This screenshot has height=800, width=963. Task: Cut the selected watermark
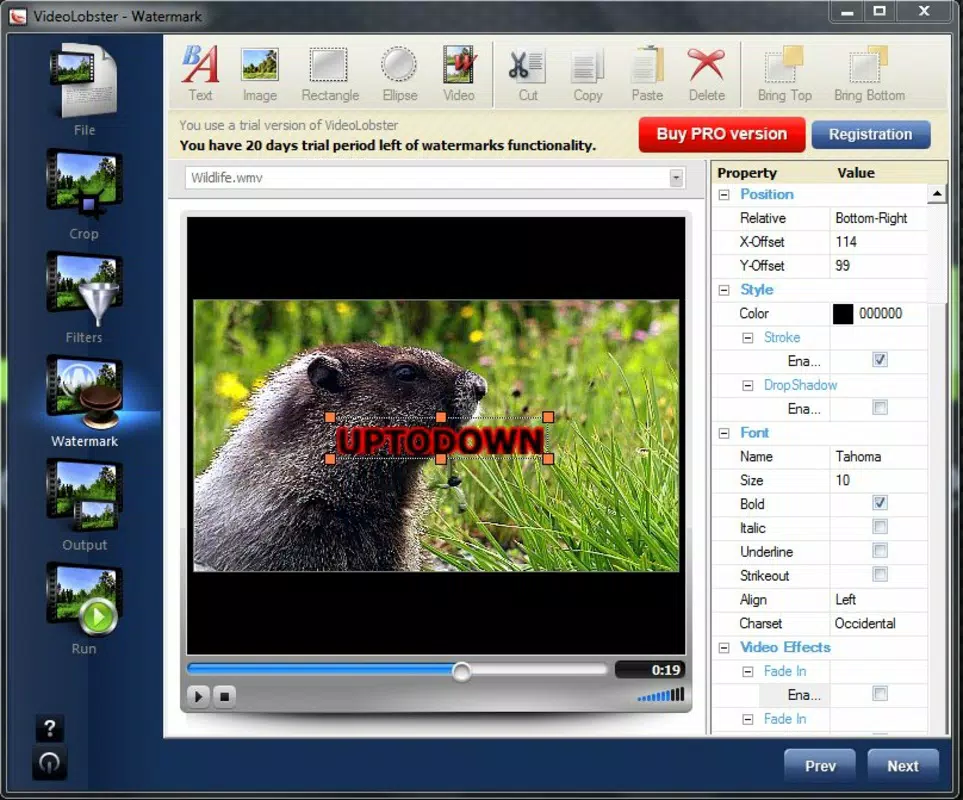(528, 74)
